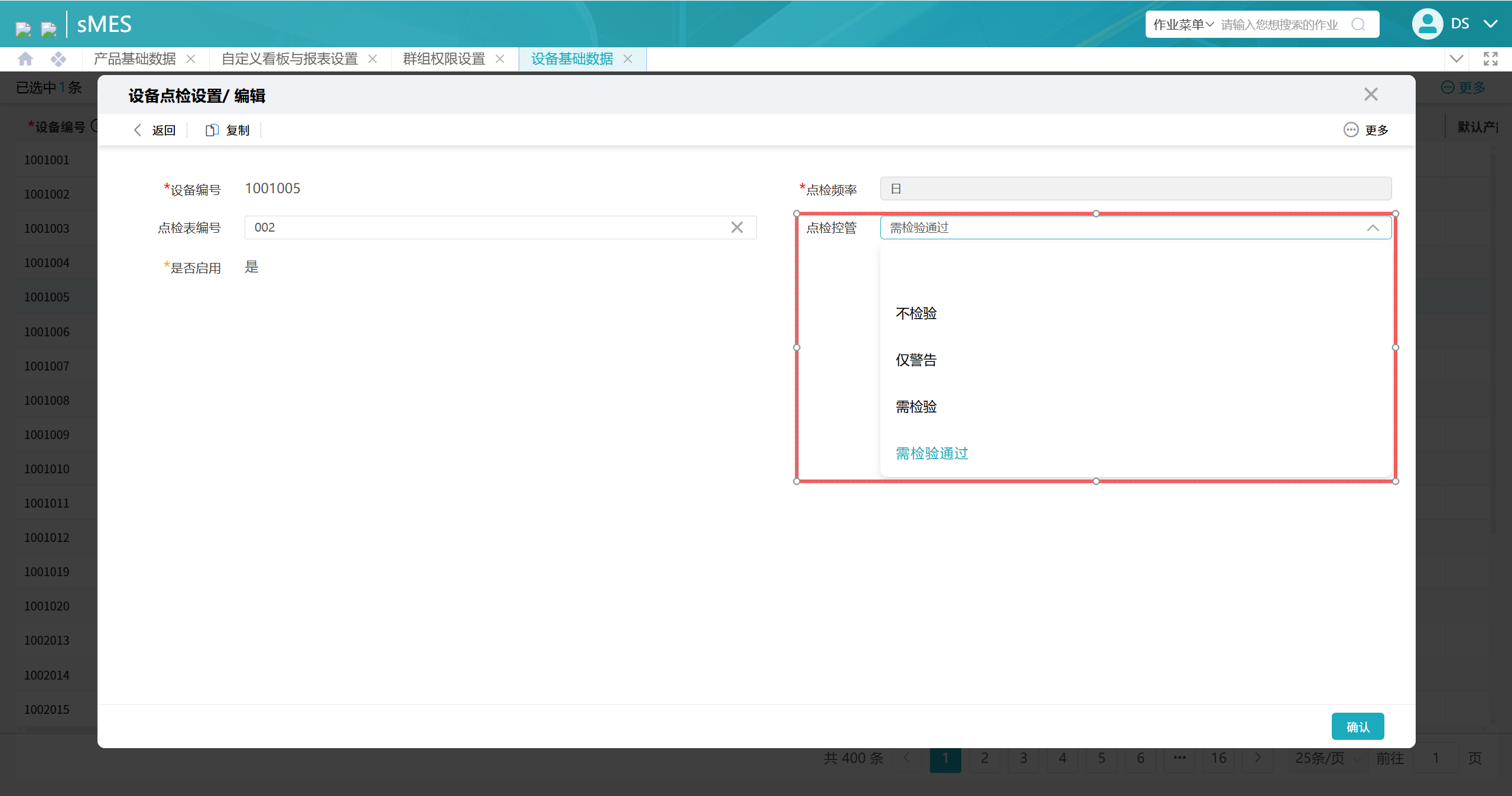Click the job search input box

(x=1279, y=24)
